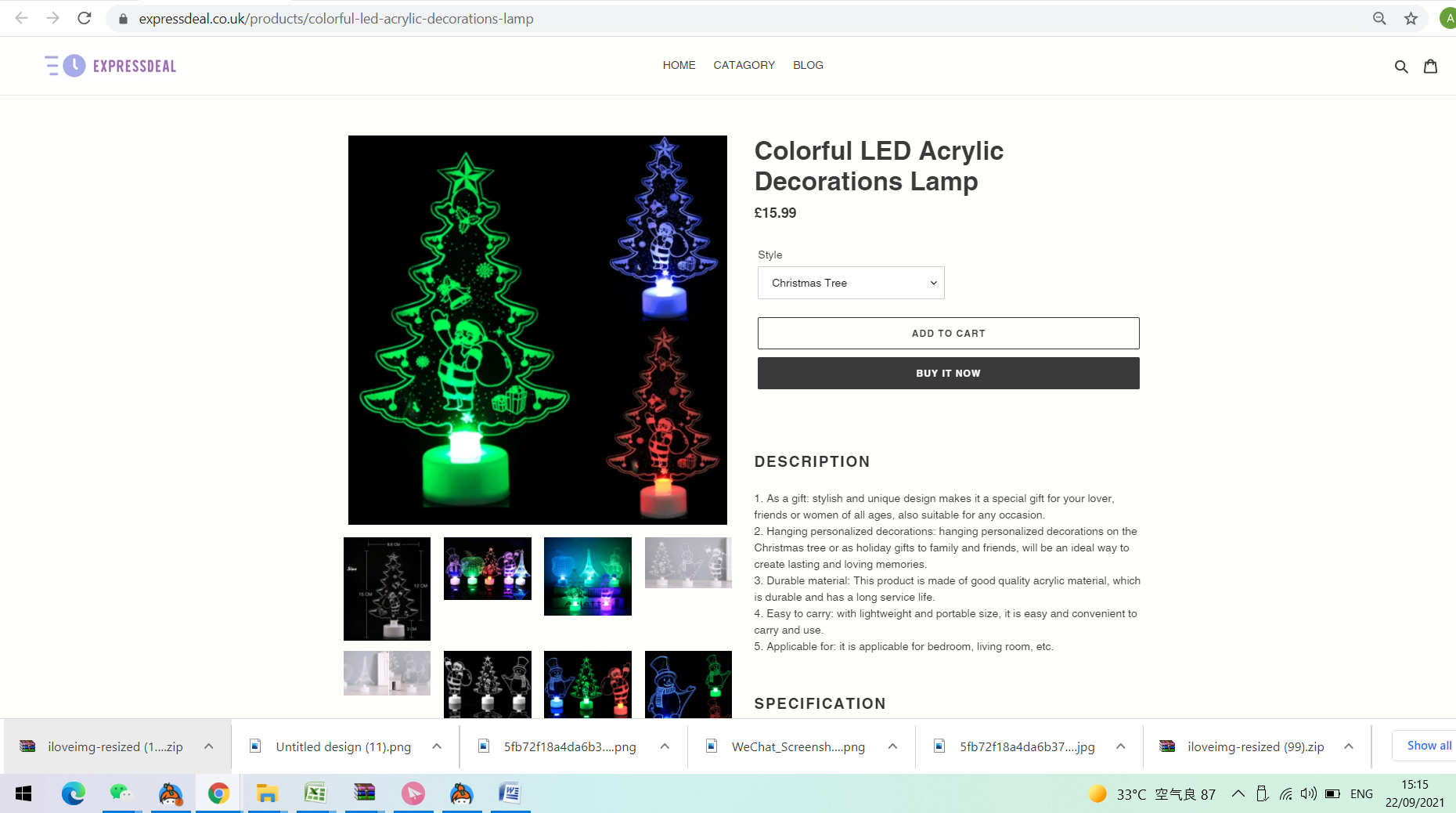This screenshot has width=1456, height=813.
Task: Expand options for 5fb72f18a4da6b3....png download
Action: tap(665, 746)
